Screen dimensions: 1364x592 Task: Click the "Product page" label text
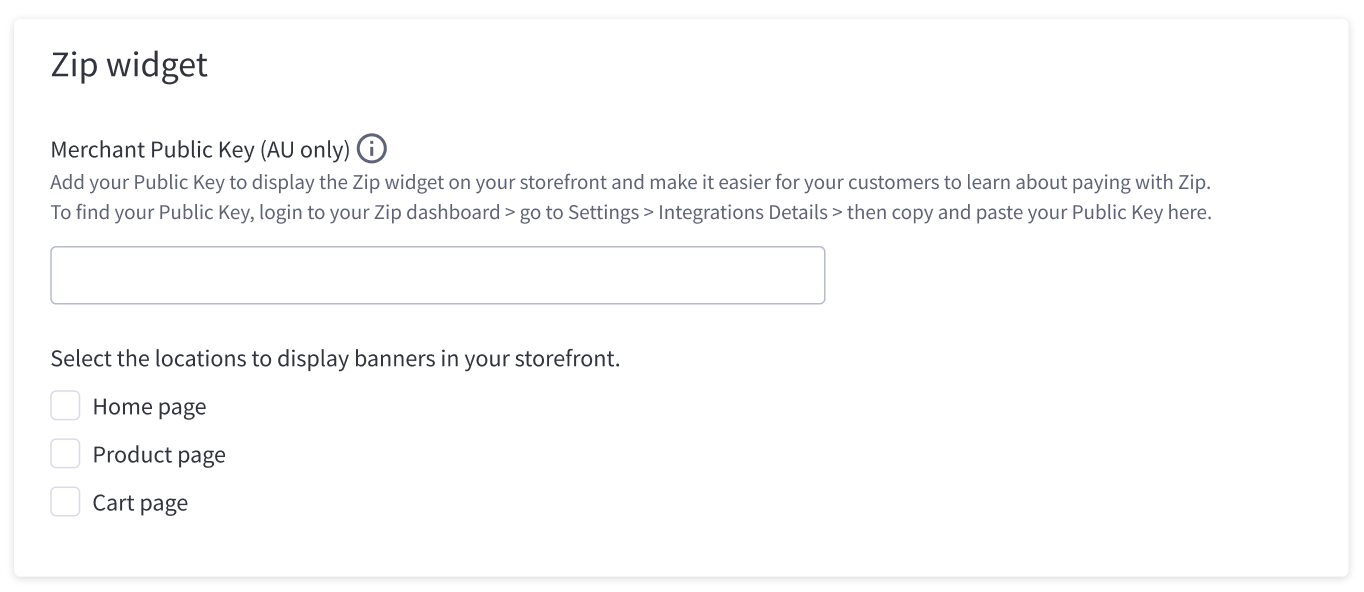pos(159,455)
